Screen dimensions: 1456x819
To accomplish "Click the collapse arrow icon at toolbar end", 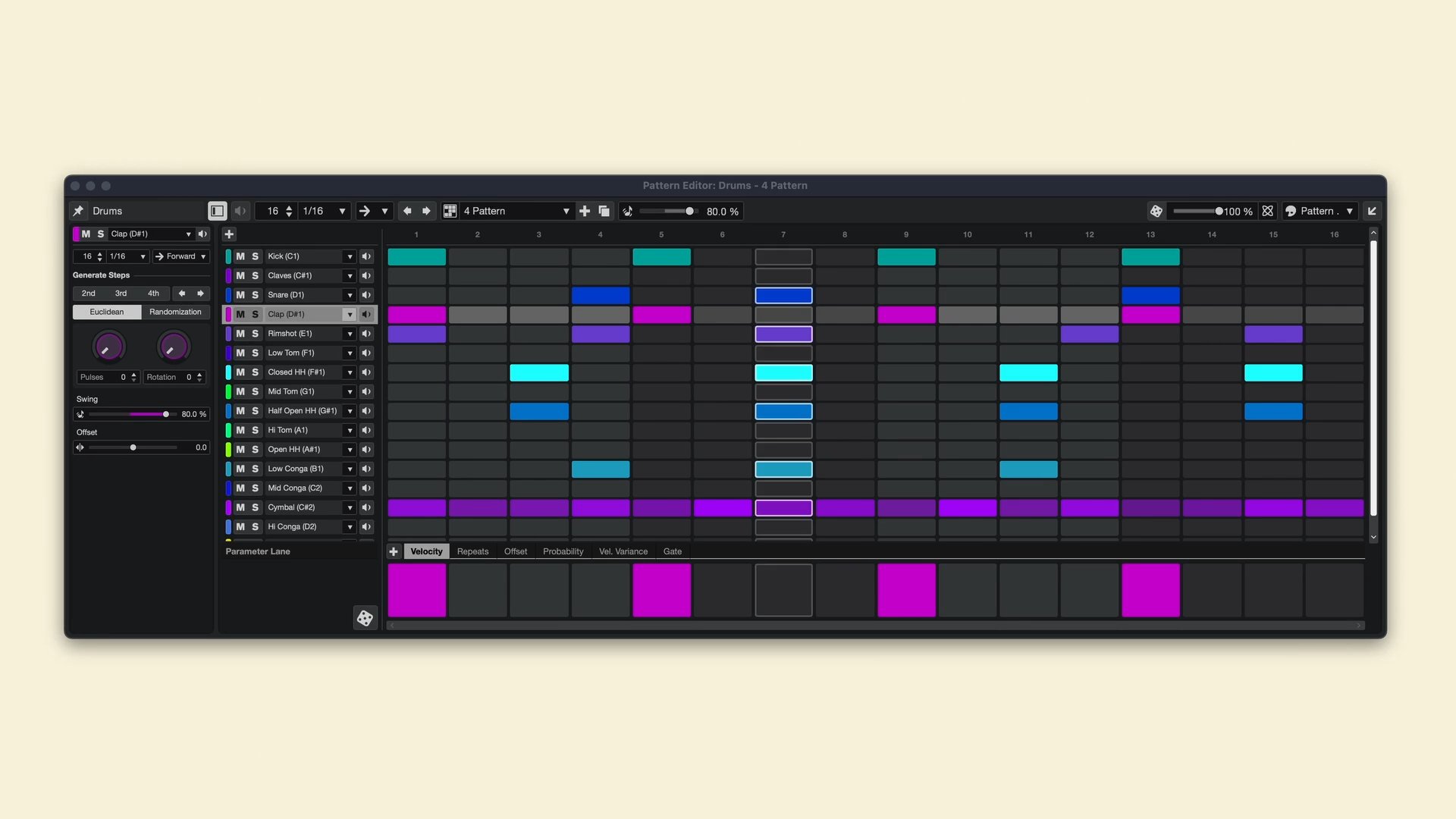I will [1372, 211].
